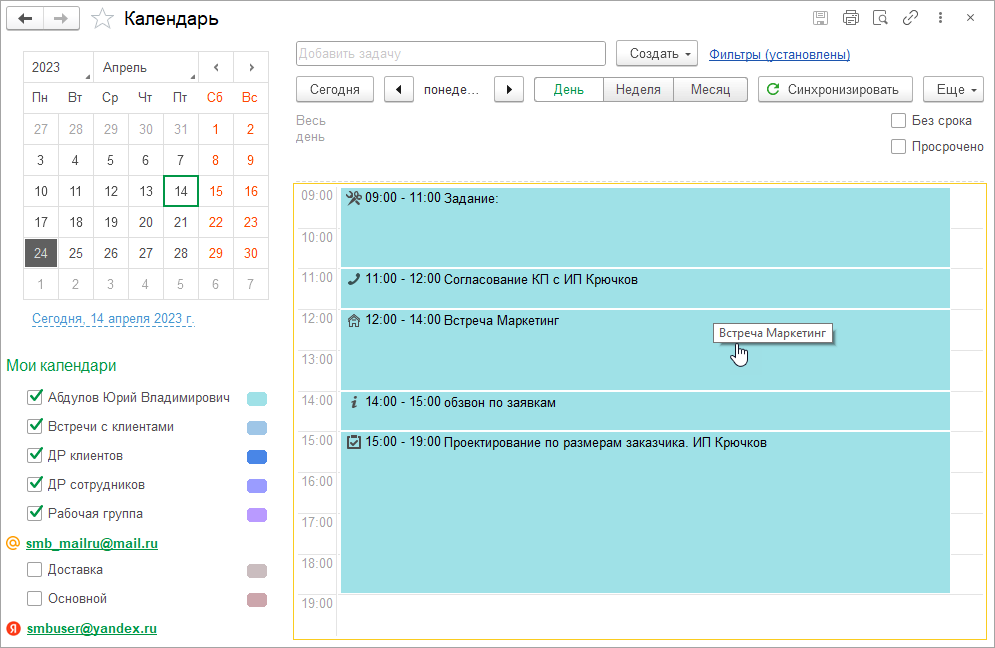Expand the Еще dropdown menu
Image resolution: width=995 pixels, height=648 pixels.
tap(953, 89)
